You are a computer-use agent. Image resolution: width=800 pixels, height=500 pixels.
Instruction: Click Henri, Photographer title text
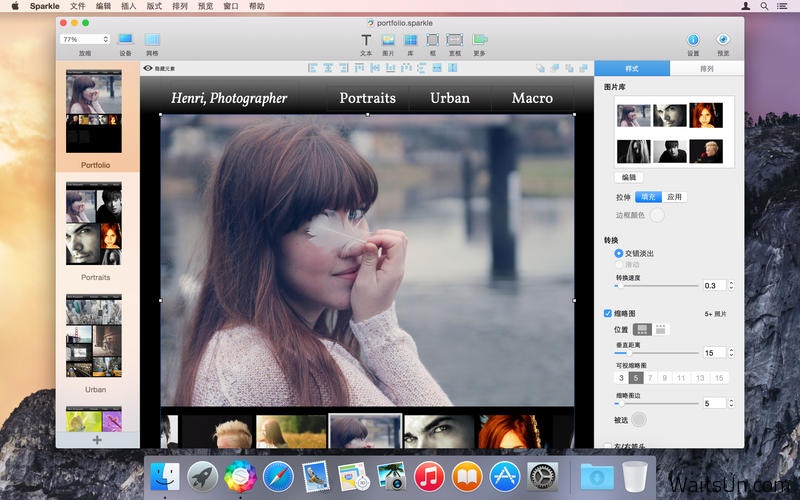pos(229,98)
